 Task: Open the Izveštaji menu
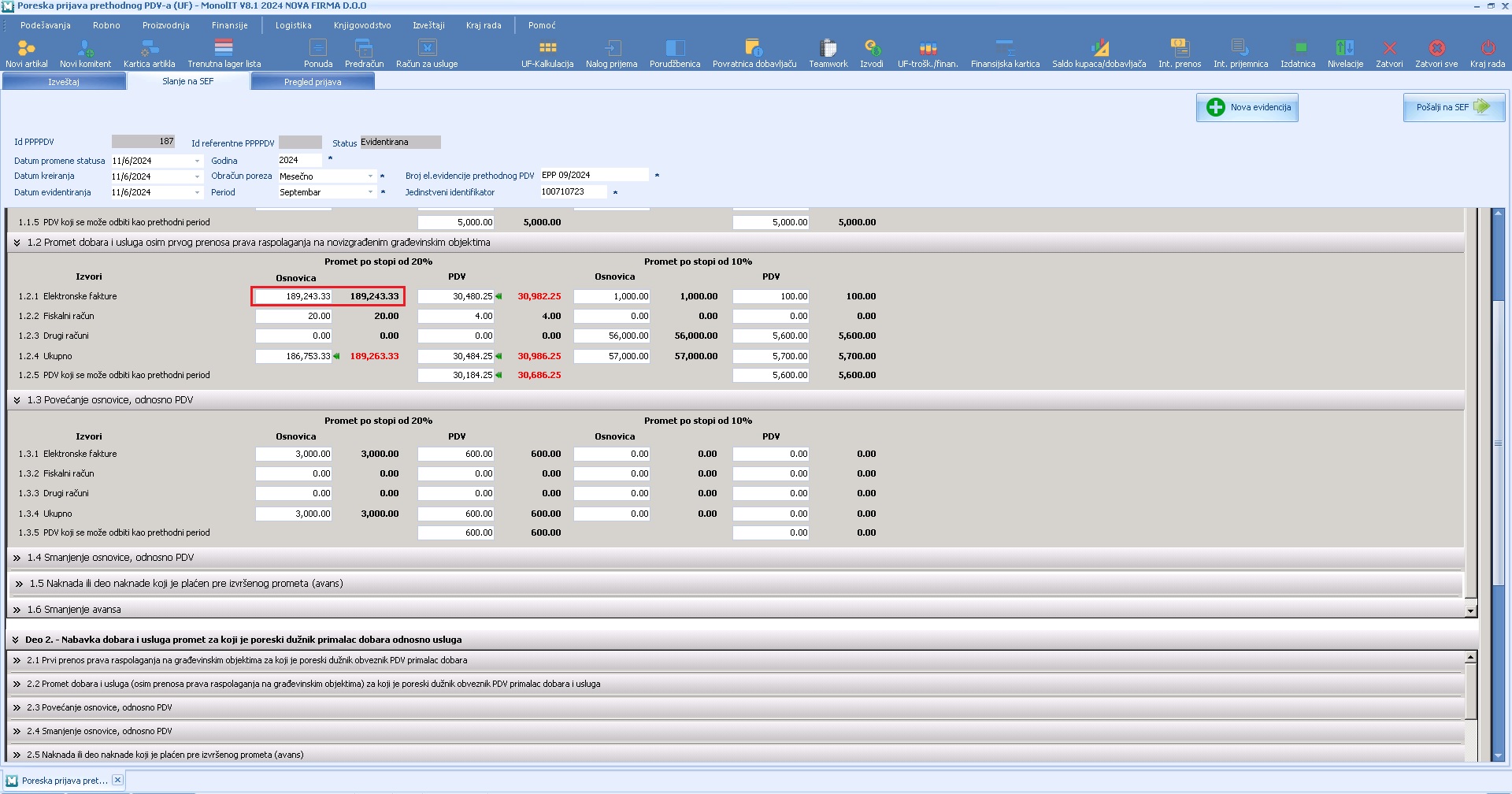pos(428,25)
